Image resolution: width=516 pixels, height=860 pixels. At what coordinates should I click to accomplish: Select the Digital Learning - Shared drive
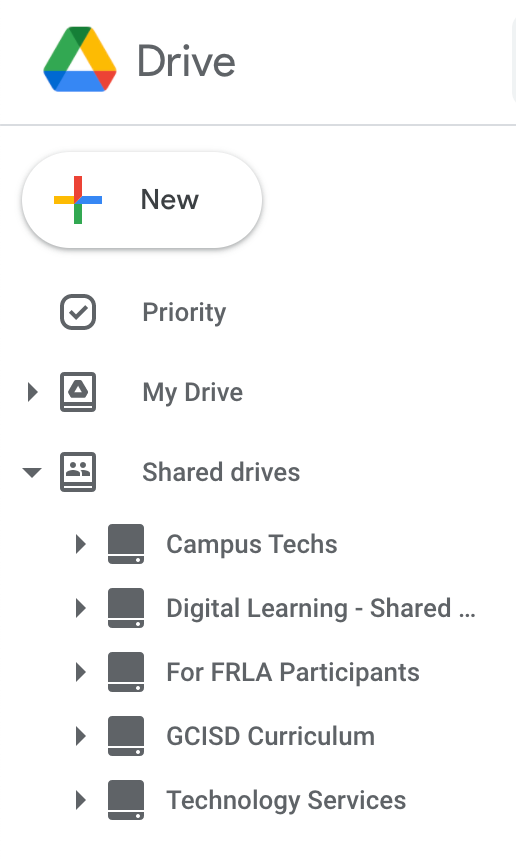[321, 608]
